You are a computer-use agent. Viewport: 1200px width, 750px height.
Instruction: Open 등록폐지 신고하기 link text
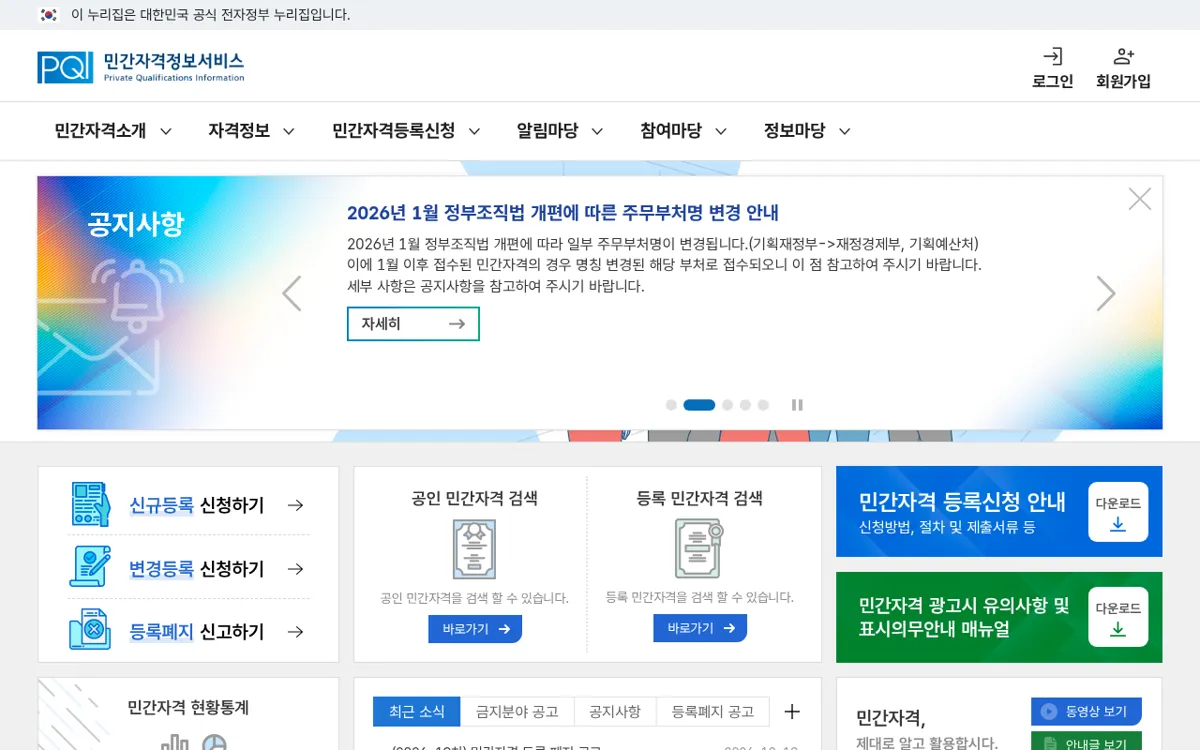tap(197, 632)
